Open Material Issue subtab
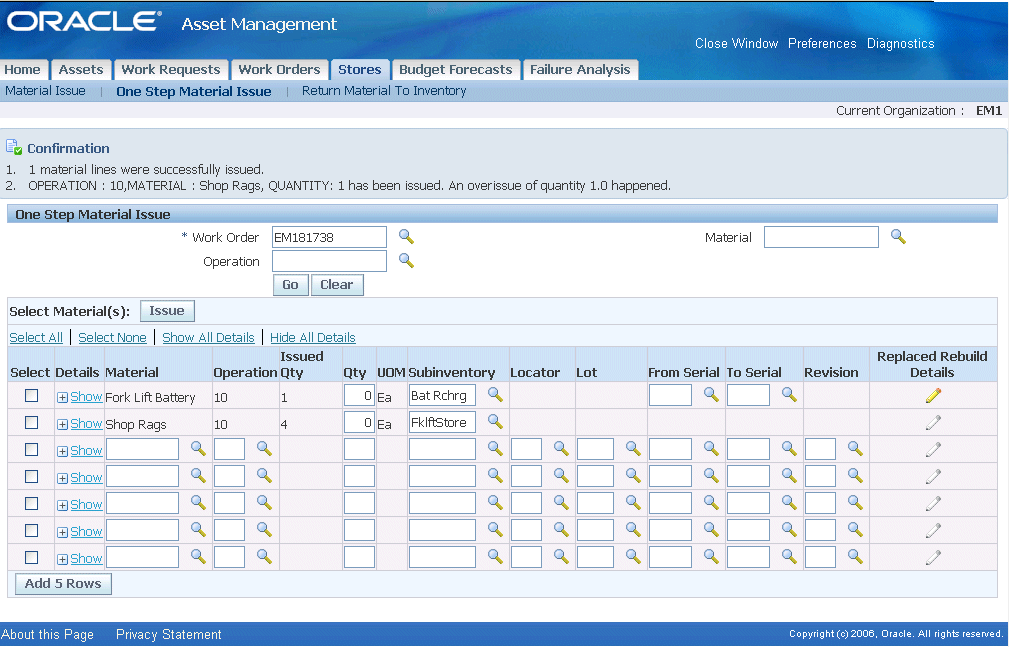This screenshot has width=1009, height=647. coord(45,91)
